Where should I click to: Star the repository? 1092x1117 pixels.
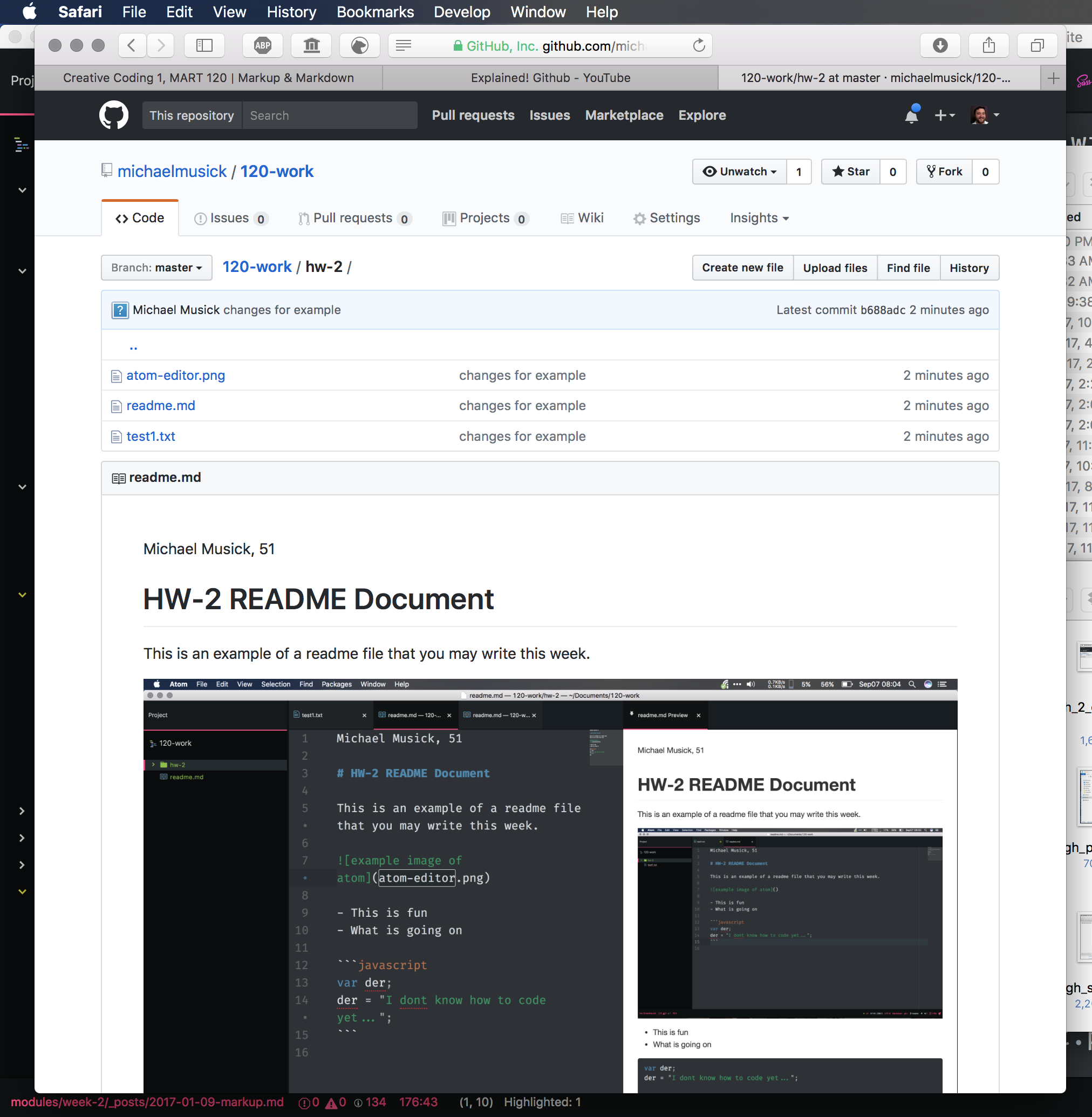[850, 172]
